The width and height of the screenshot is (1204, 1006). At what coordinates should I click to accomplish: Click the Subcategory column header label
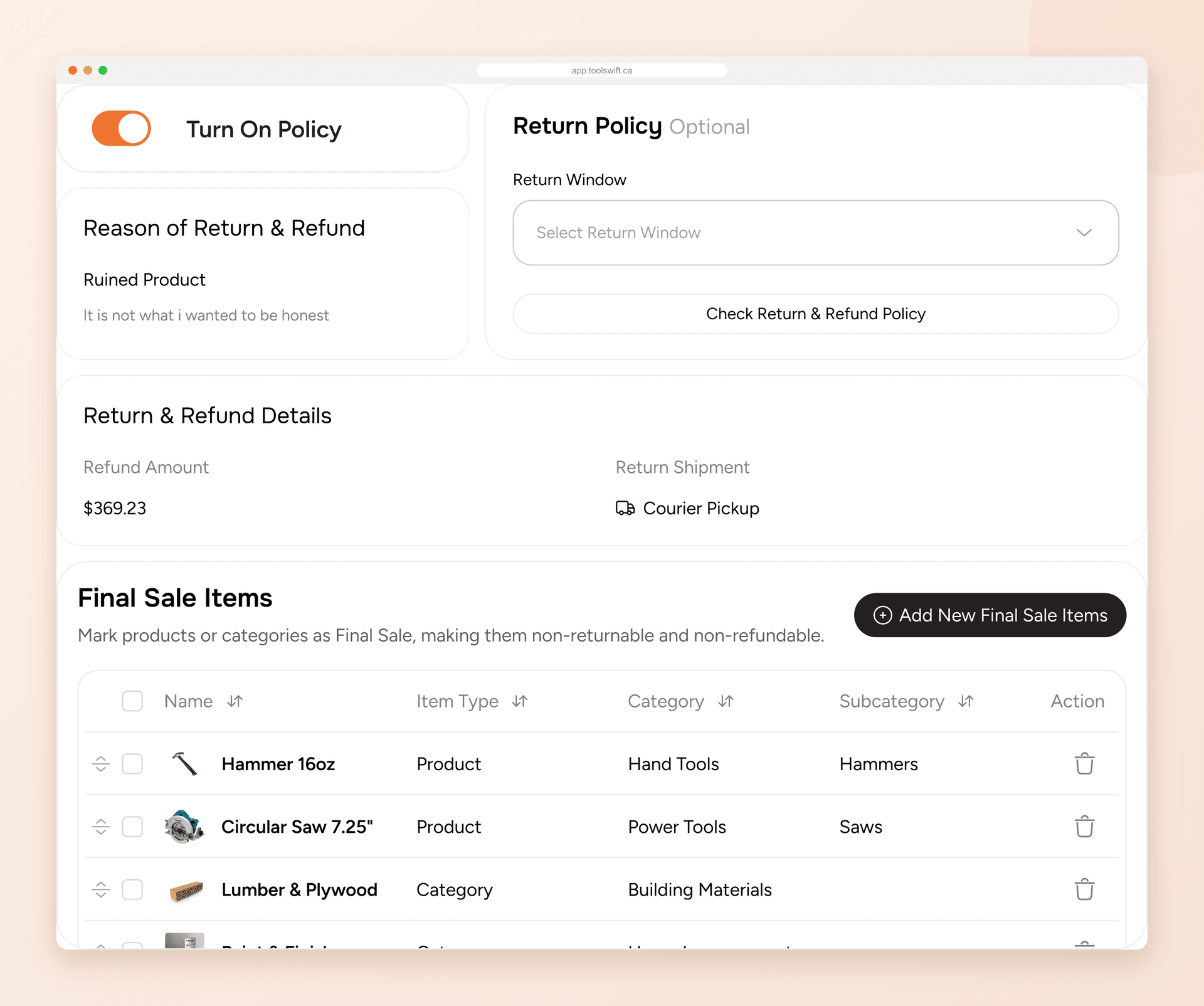tap(892, 701)
